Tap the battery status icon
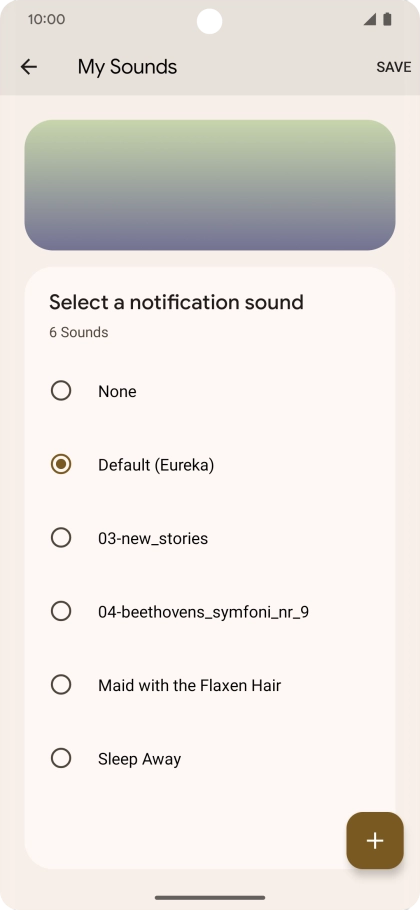 point(388,19)
